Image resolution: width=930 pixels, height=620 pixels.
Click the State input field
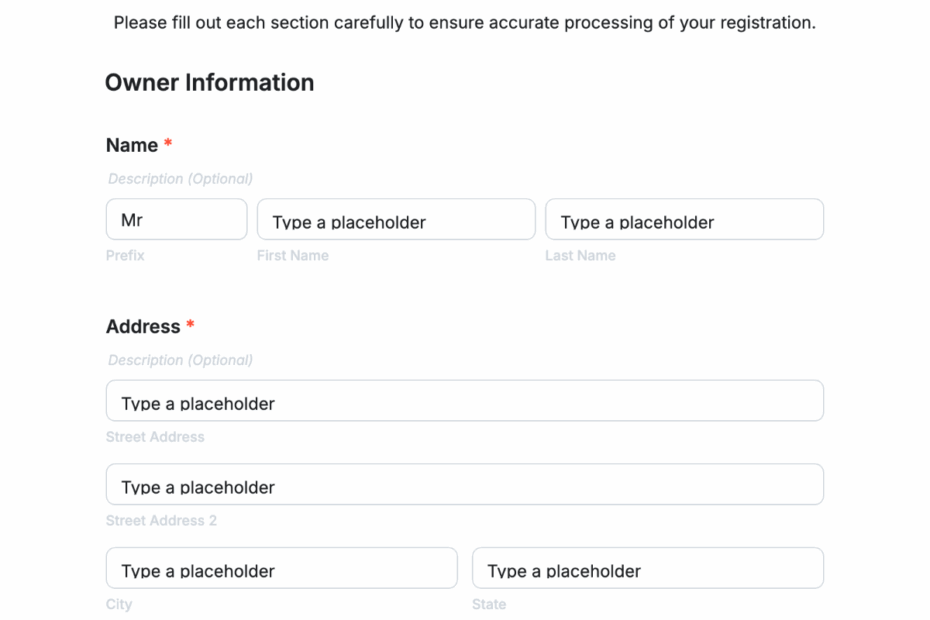click(x=647, y=568)
